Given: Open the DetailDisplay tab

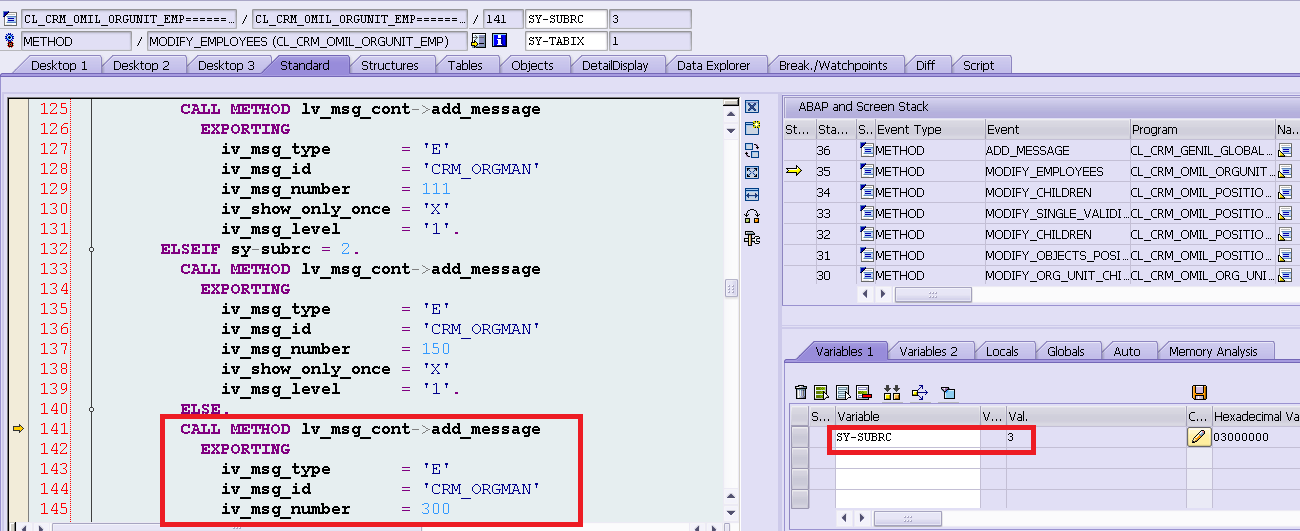Looking at the screenshot, I should (x=615, y=65).
